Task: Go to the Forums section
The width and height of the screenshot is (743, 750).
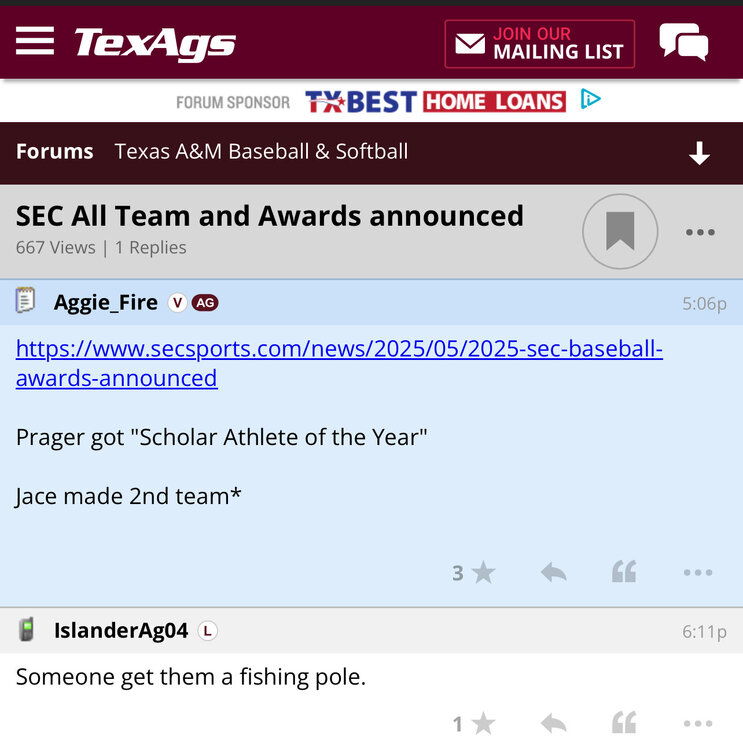Action: [55, 152]
